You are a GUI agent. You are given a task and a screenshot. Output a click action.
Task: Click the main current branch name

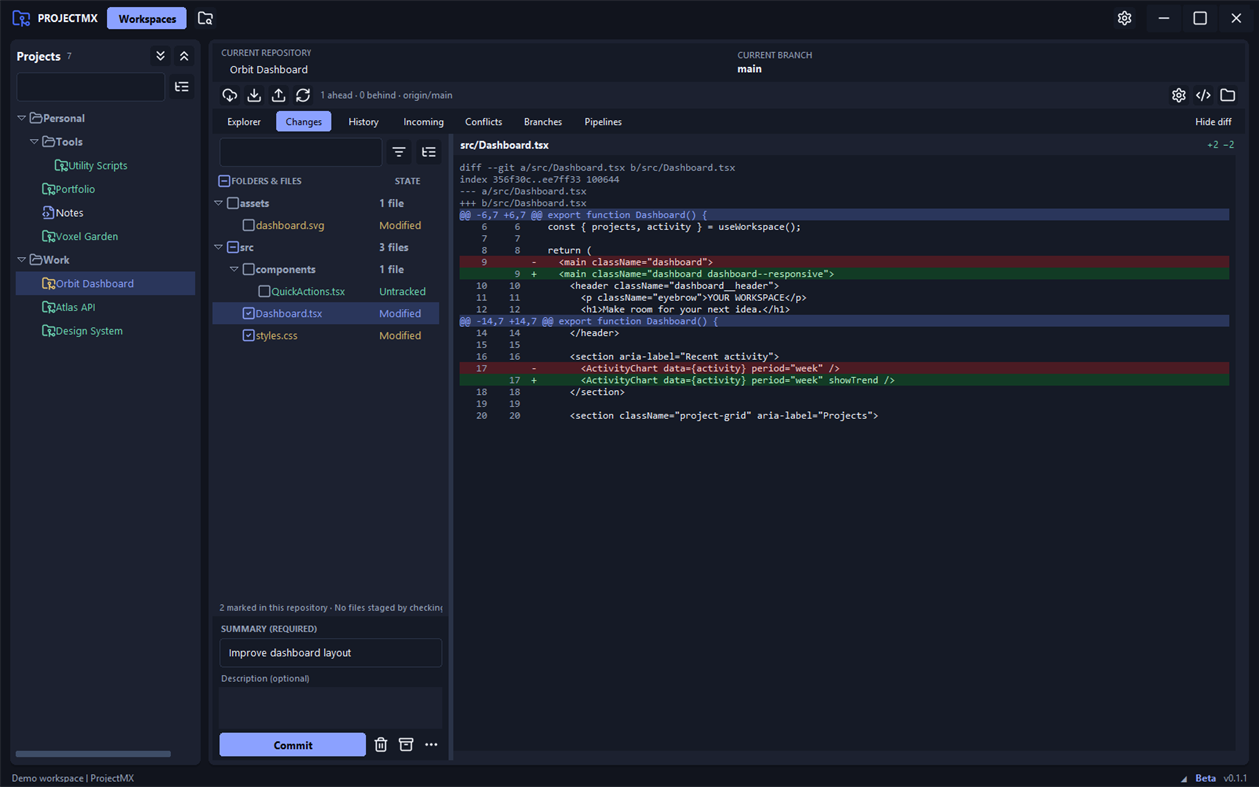coord(749,69)
